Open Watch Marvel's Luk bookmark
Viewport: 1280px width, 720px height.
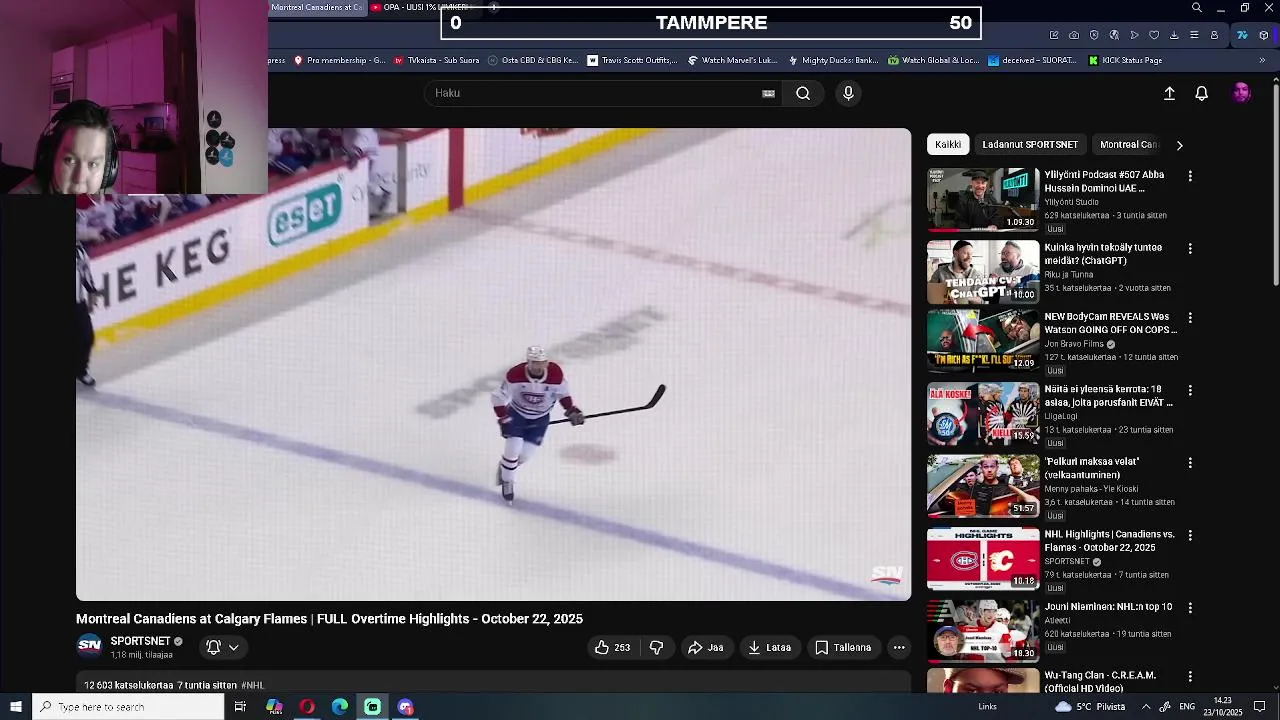click(x=733, y=60)
